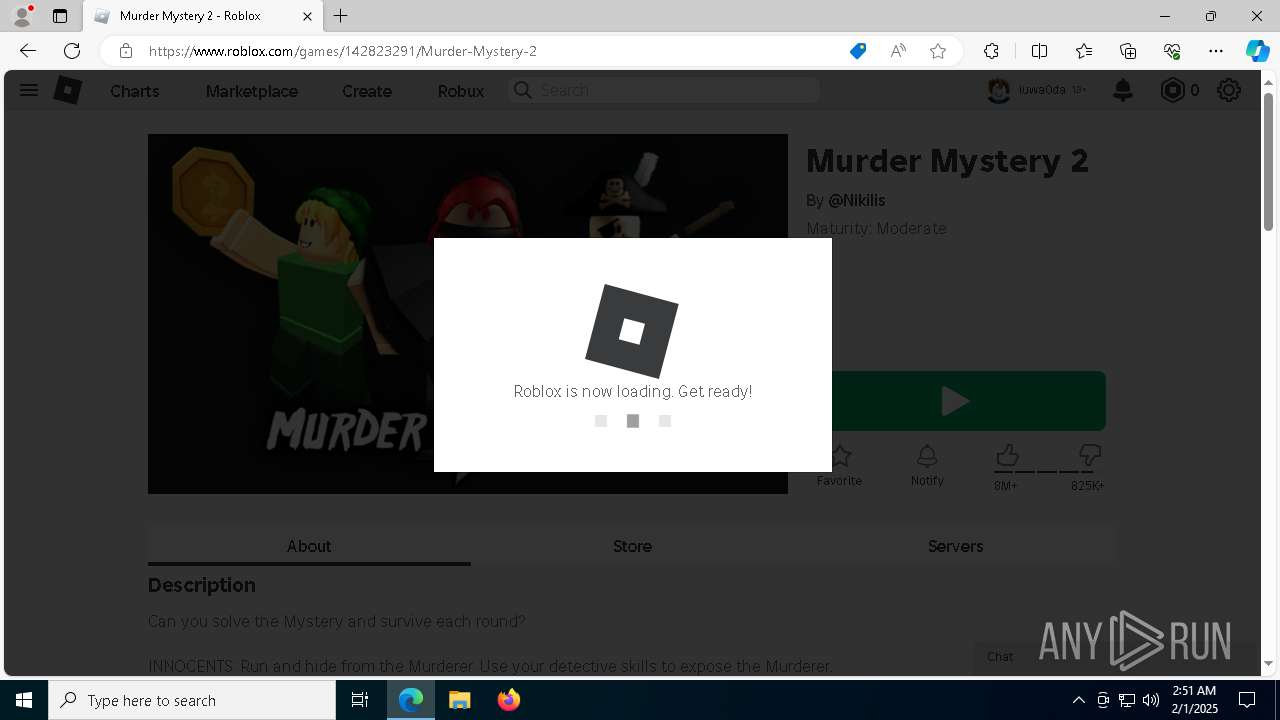The width and height of the screenshot is (1280, 720).
Task: Click the scrollbar down arrow
Action: (1268, 664)
